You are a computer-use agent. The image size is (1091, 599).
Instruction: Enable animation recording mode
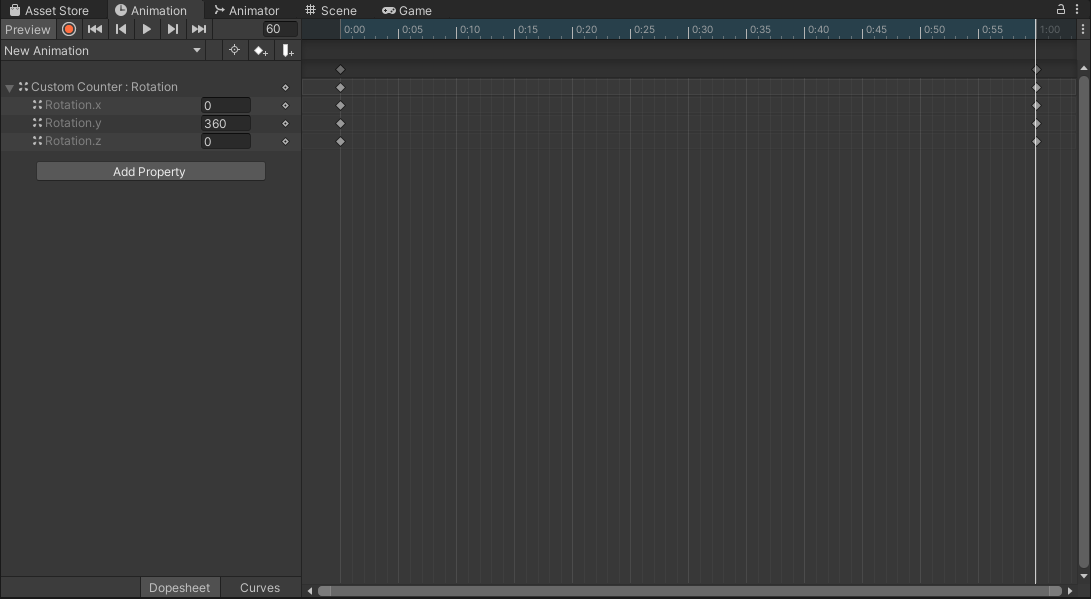pyautogui.click(x=68, y=29)
